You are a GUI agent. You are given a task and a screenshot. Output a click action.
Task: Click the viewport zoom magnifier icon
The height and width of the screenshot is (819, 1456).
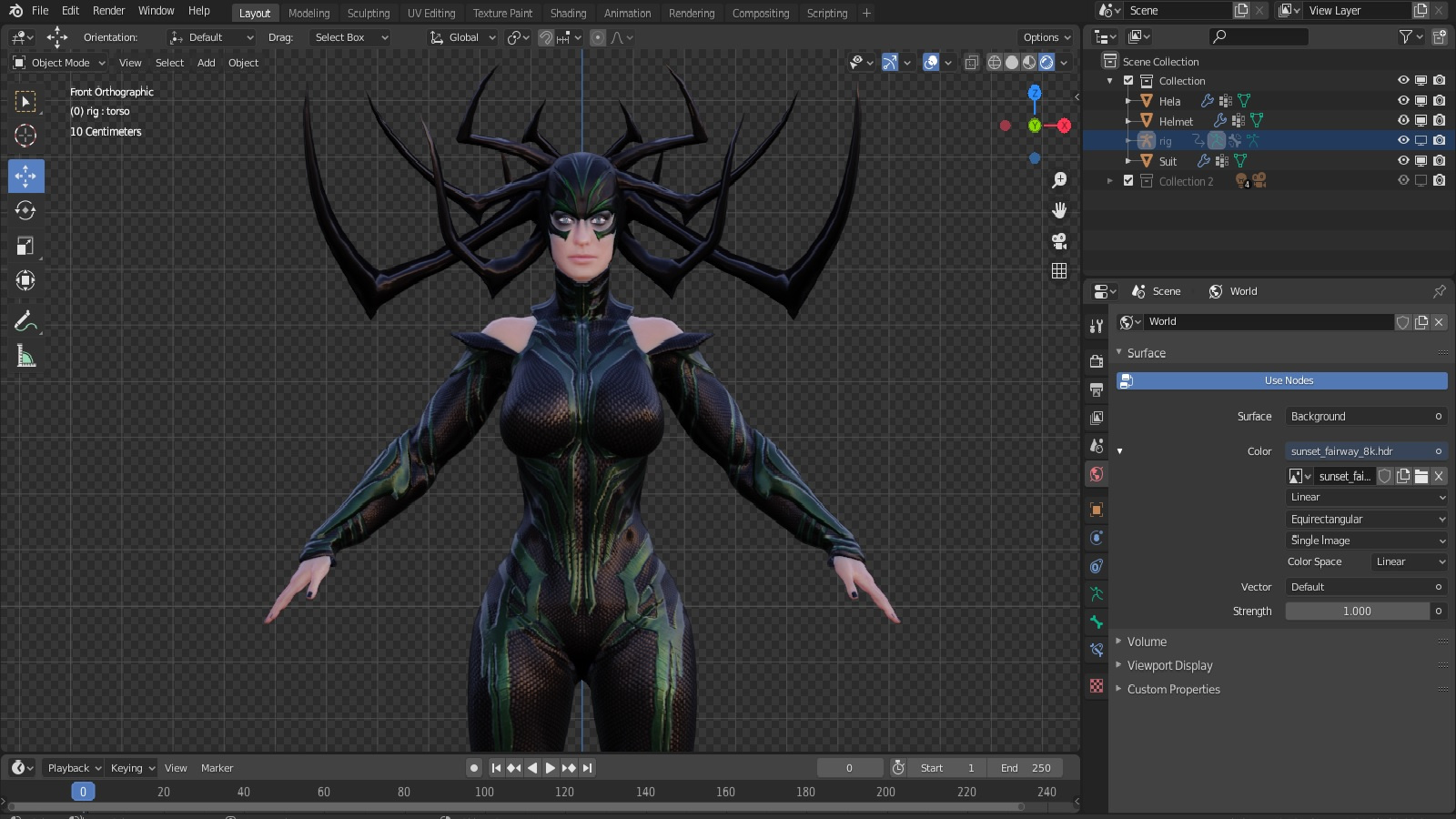[1059, 180]
